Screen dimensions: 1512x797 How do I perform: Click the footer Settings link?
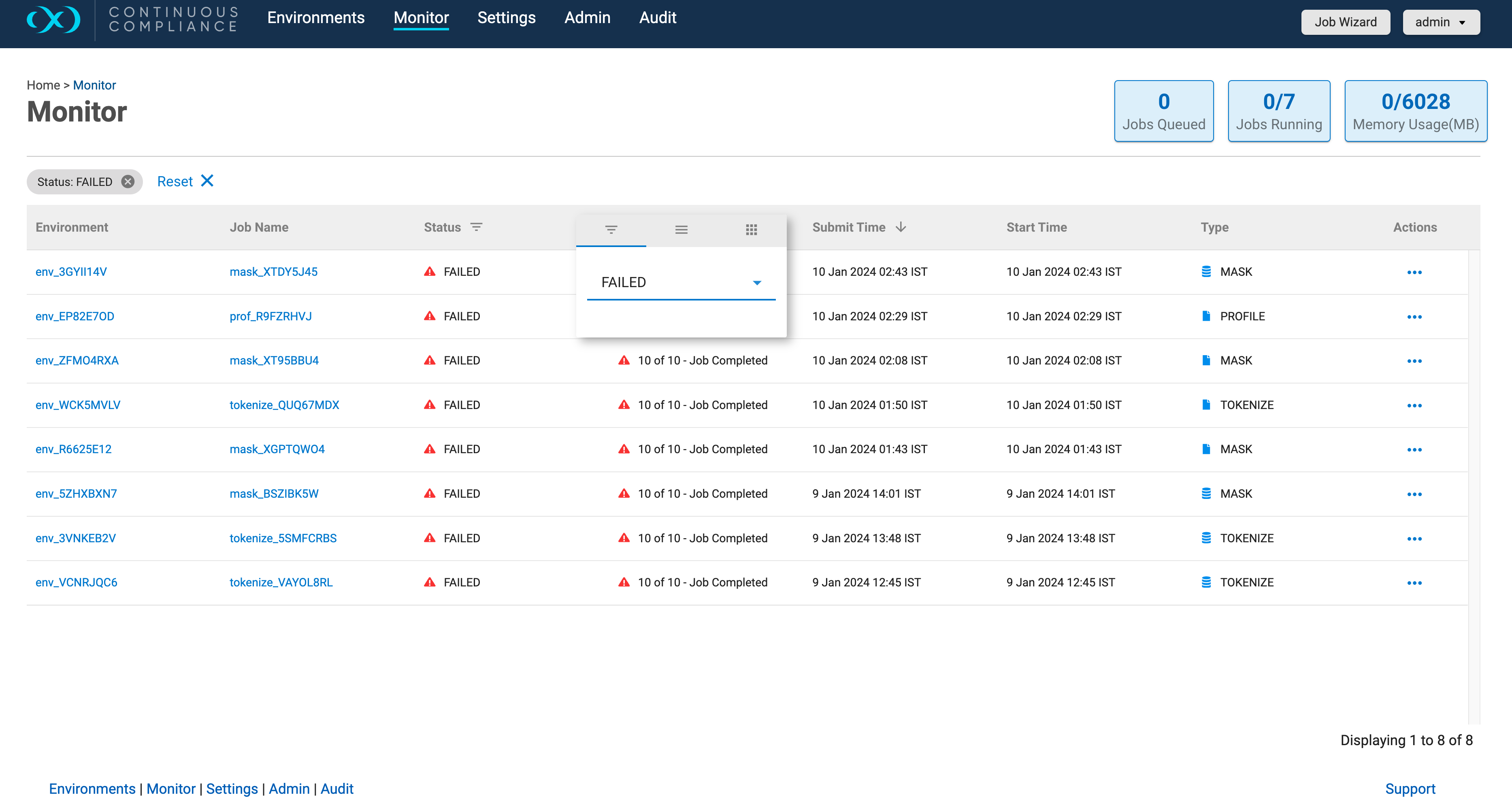click(232, 789)
